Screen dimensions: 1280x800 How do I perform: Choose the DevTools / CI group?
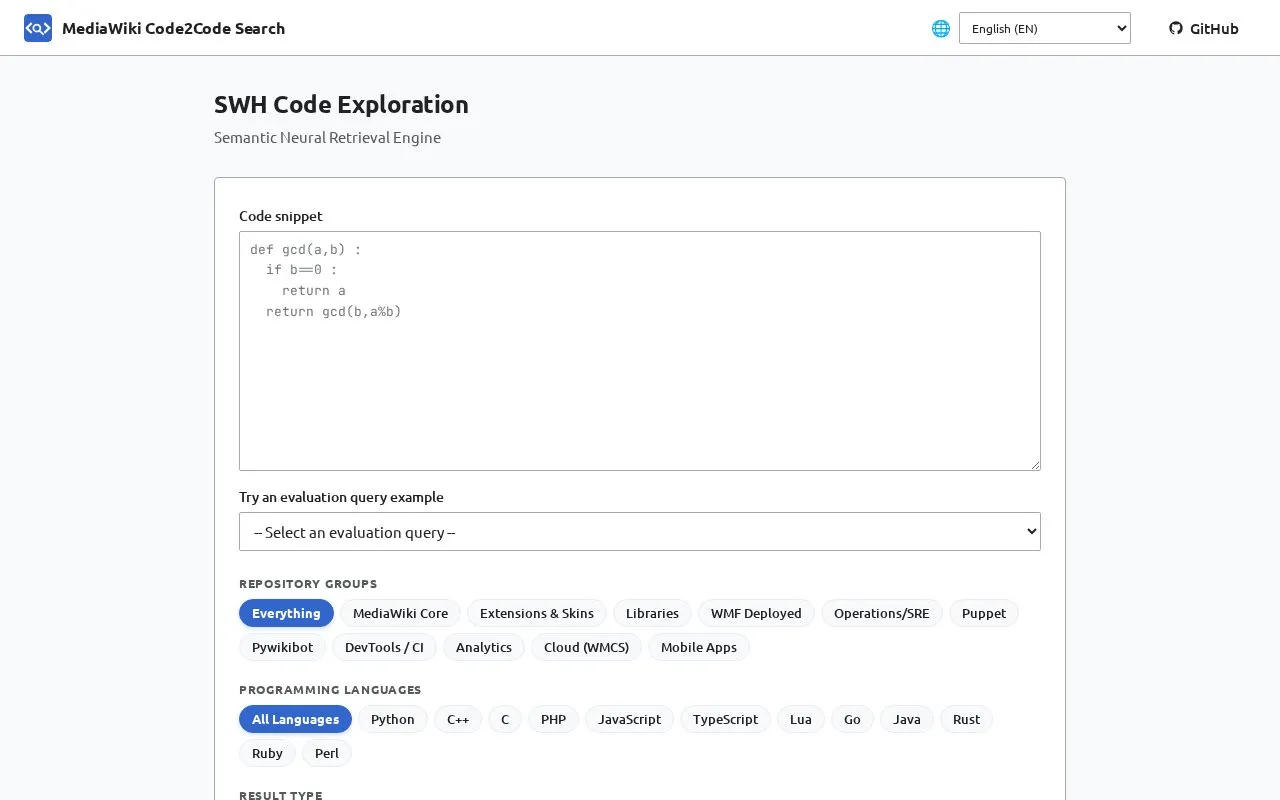click(x=384, y=647)
